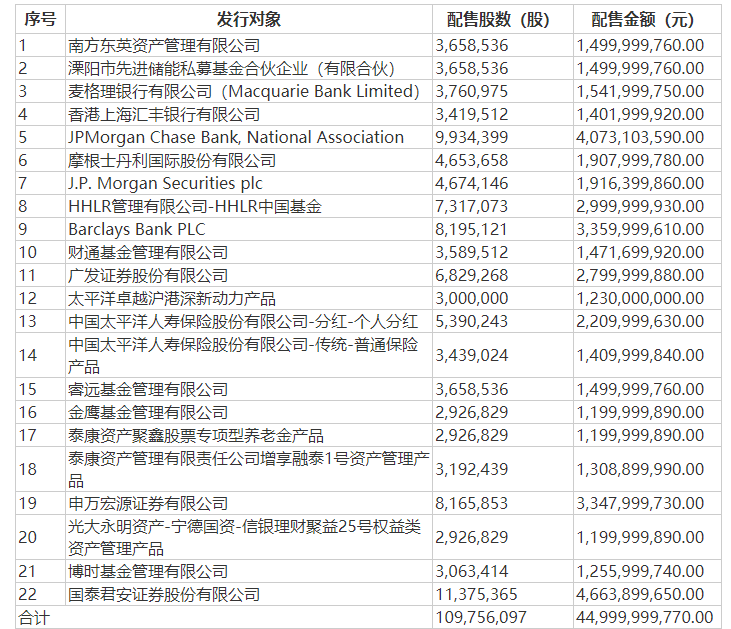Click the 南方东英资产管理有限公司 cell
Viewport: 731px width, 629px height.
point(164,45)
